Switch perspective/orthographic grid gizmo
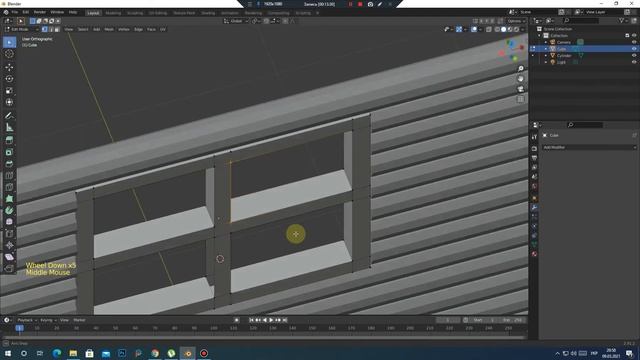Viewport: 640px width, 360px height. coord(520,99)
